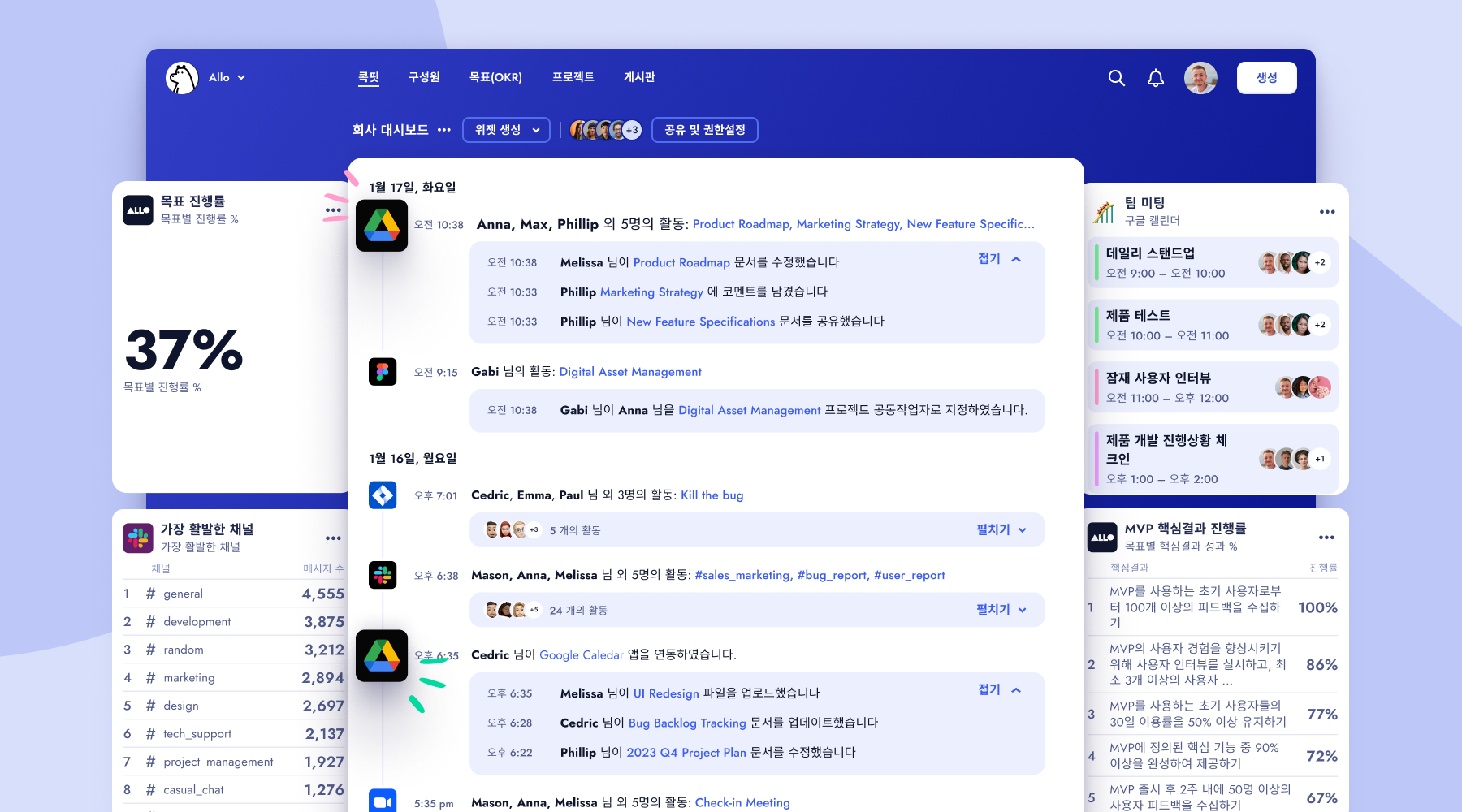Viewport: 1462px width, 812px height.
Task: Click the Allo polar bear logo
Action: 182,78
